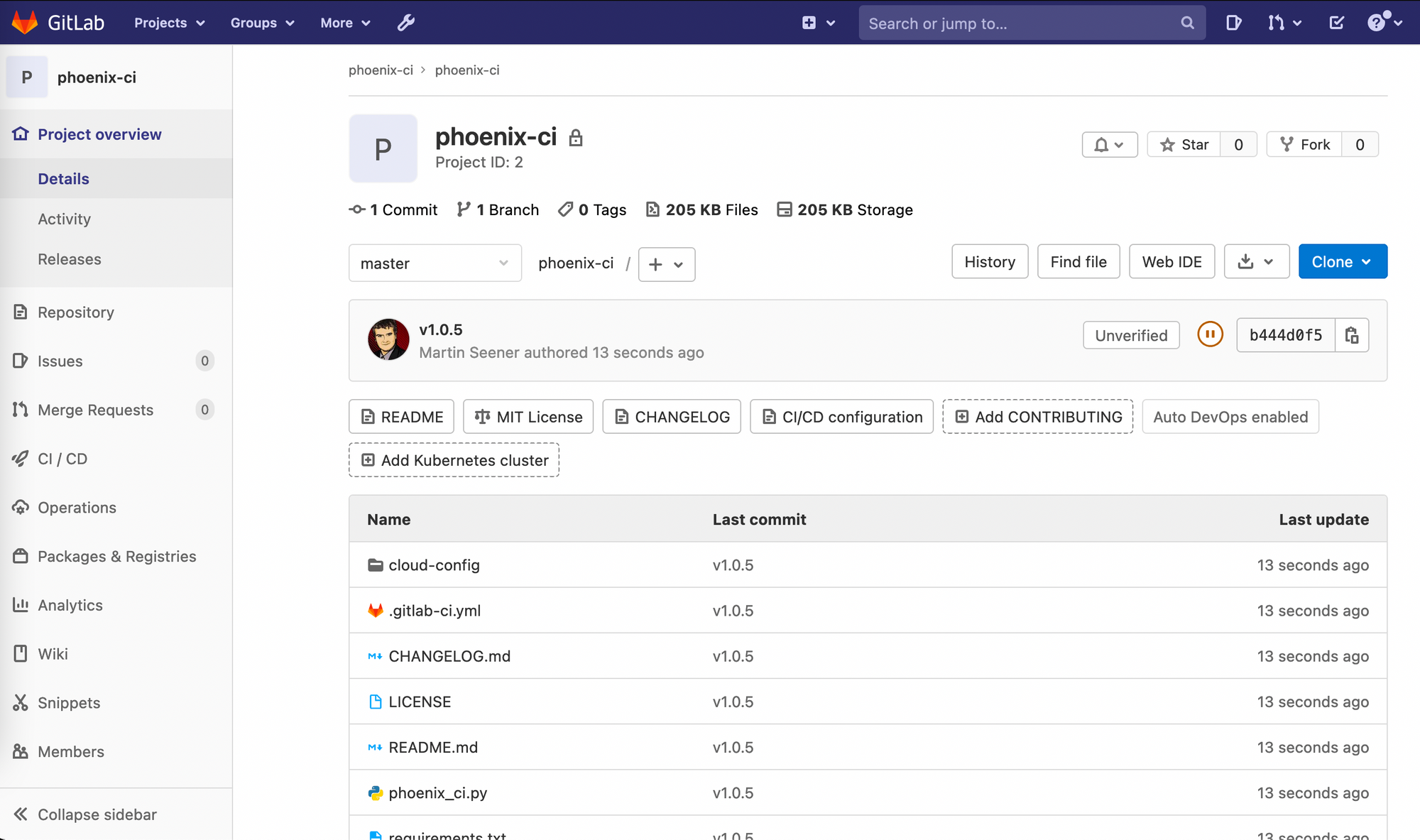The height and width of the screenshot is (840, 1420).
Task: Open the phoenix_ci.py file
Action: click(x=437, y=793)
